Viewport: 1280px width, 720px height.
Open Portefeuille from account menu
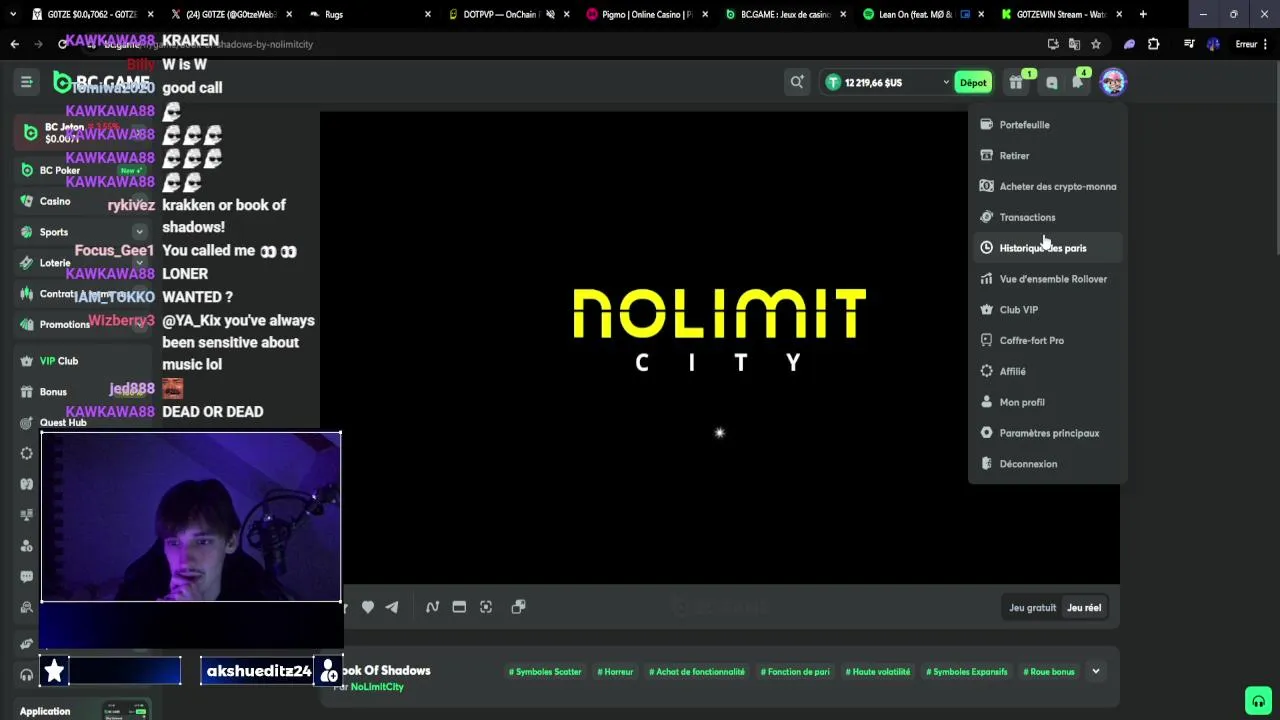[x=1047, y=125]
